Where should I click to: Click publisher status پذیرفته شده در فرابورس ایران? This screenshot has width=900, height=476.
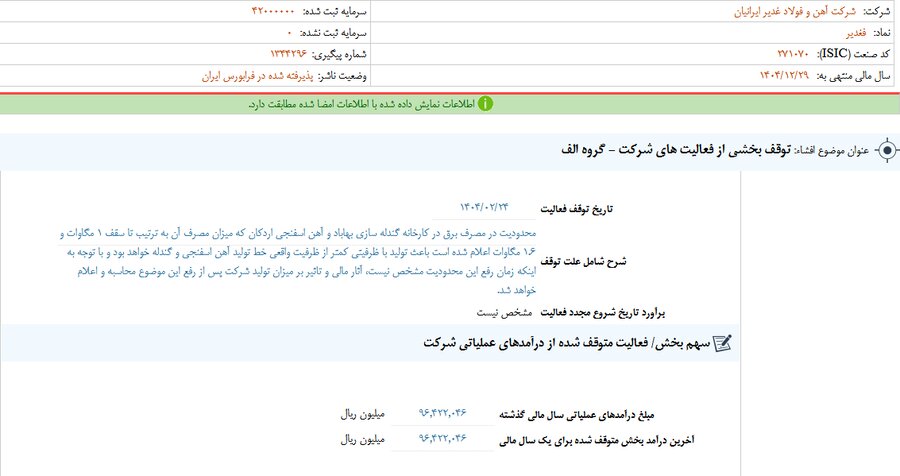[258, 76]
